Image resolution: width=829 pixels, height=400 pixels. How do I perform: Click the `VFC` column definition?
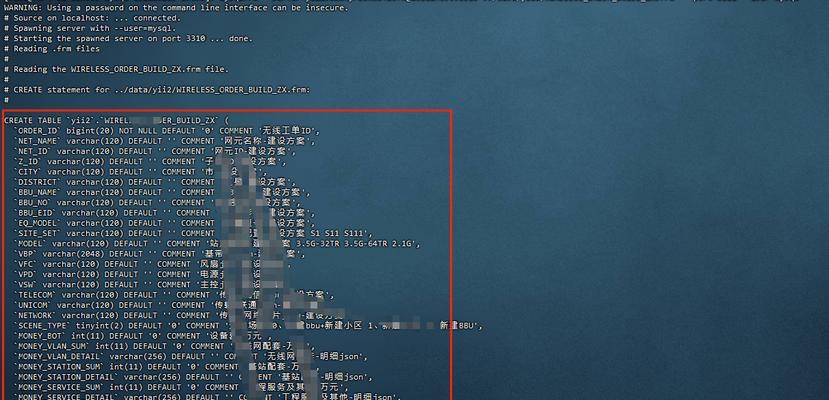click(152, 264)
